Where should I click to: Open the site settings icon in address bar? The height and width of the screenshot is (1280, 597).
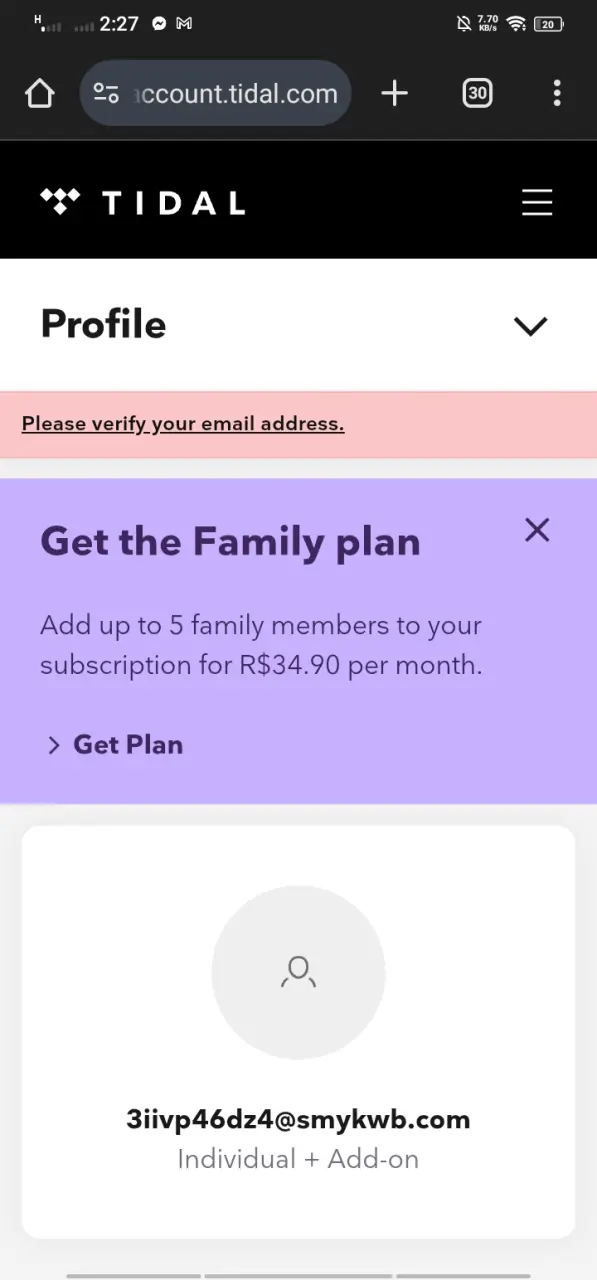pyautogui.click(x=106, y=94)
